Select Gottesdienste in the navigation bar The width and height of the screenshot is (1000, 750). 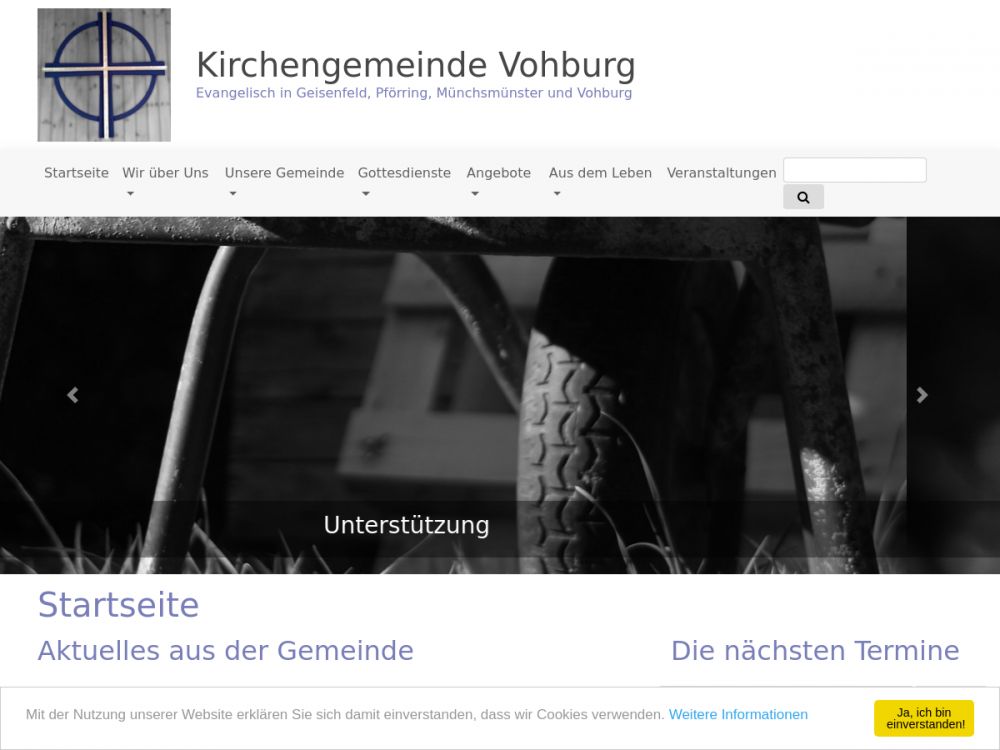pyautogui.click(x=404, y=173)
